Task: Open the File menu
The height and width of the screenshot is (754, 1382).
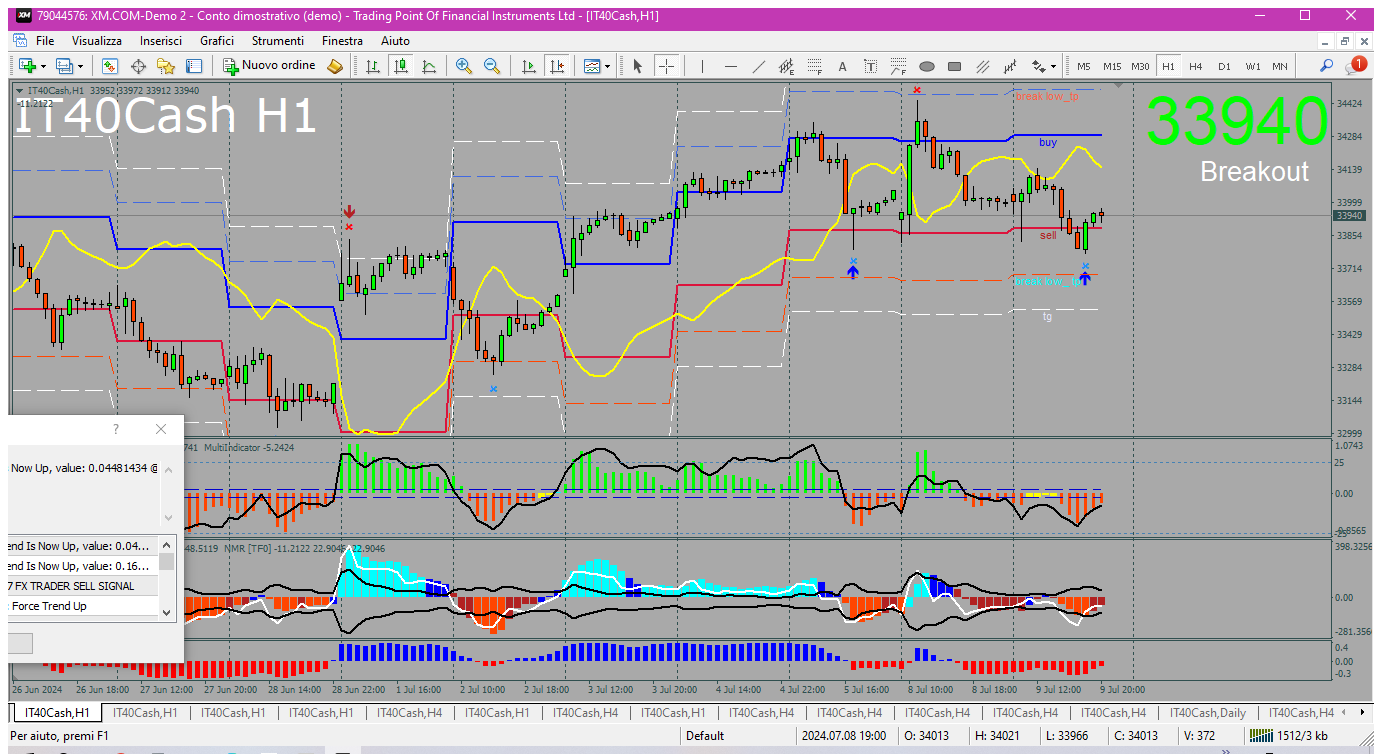Action: (45, 41)
